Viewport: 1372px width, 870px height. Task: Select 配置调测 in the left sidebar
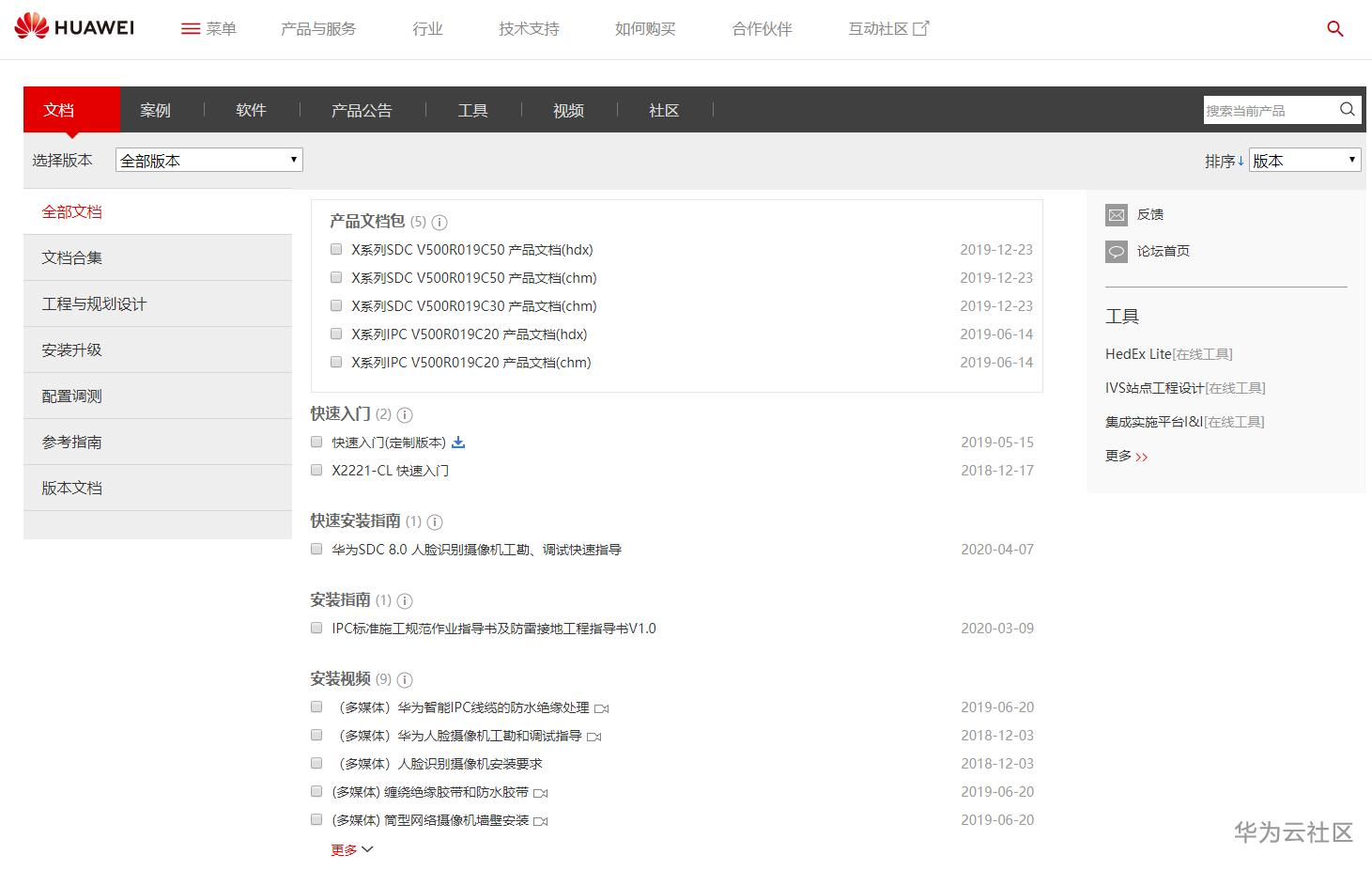[158, 396]
